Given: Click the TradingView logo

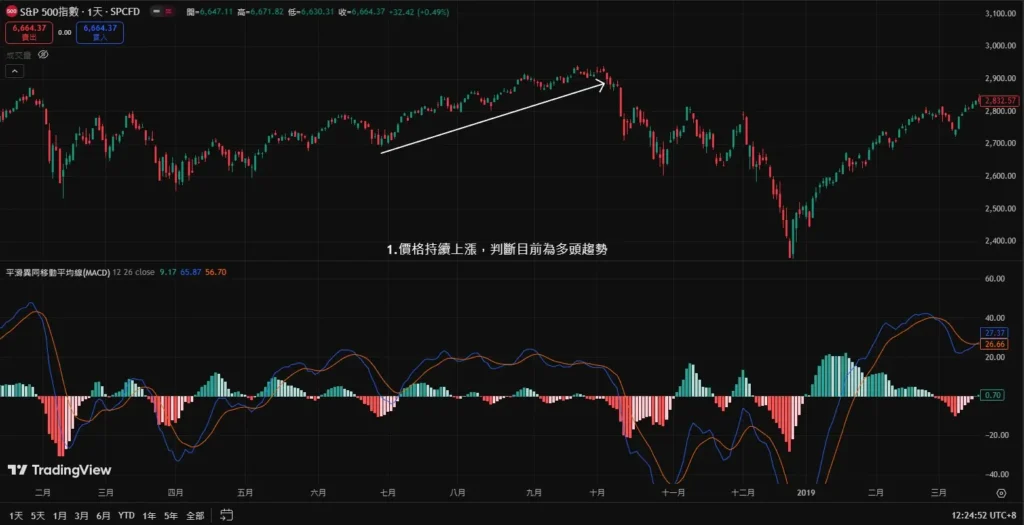Looking at the screenshot, I should 59,470.
